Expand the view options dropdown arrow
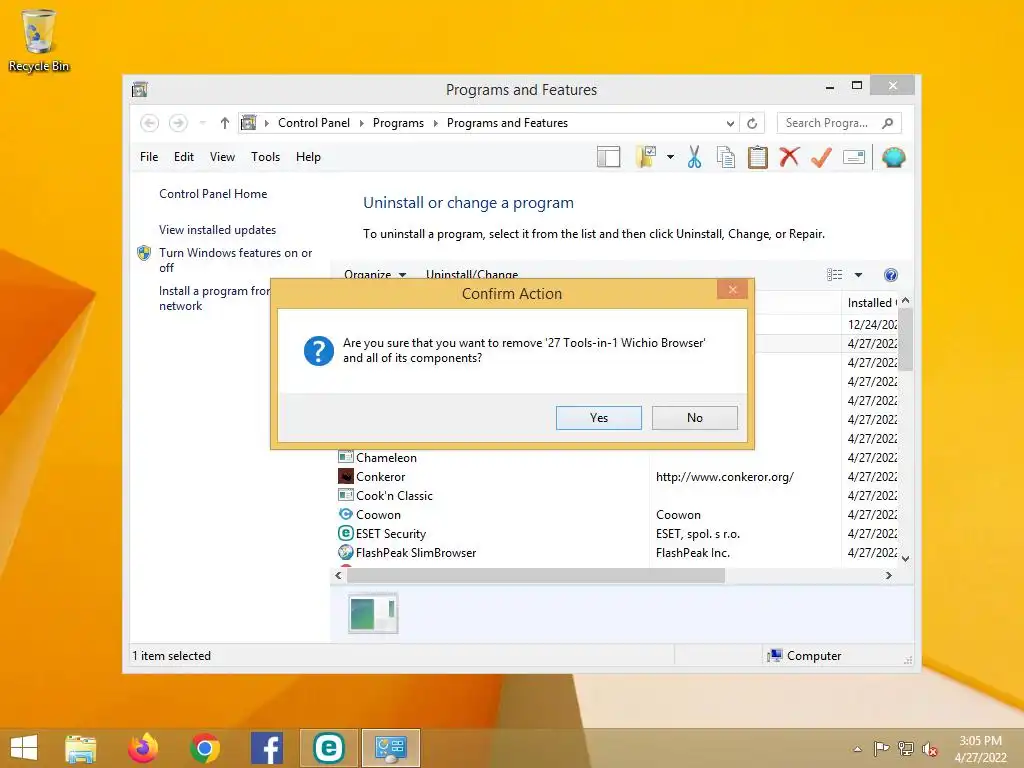 [x=858, y=275]
